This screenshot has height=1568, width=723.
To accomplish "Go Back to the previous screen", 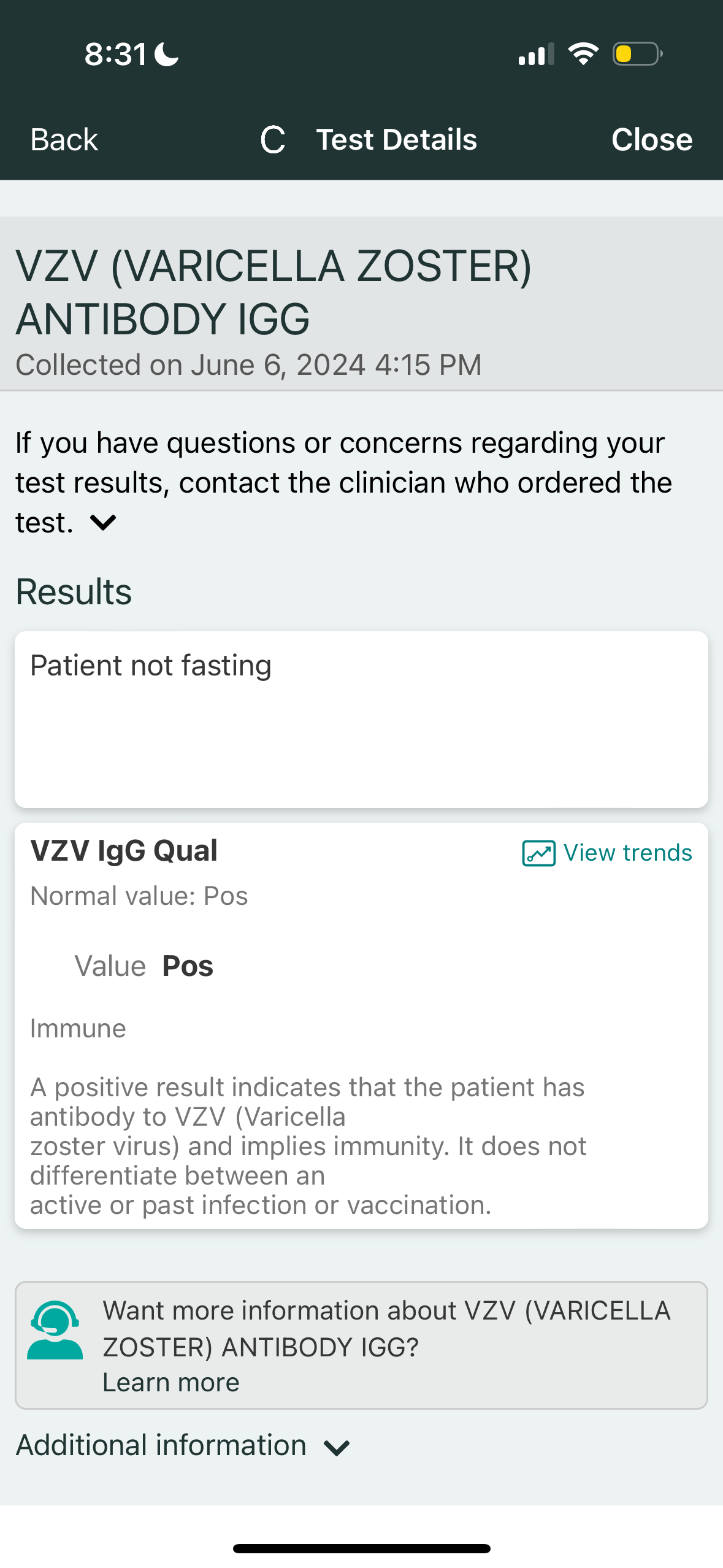I will tap(64, 140).
